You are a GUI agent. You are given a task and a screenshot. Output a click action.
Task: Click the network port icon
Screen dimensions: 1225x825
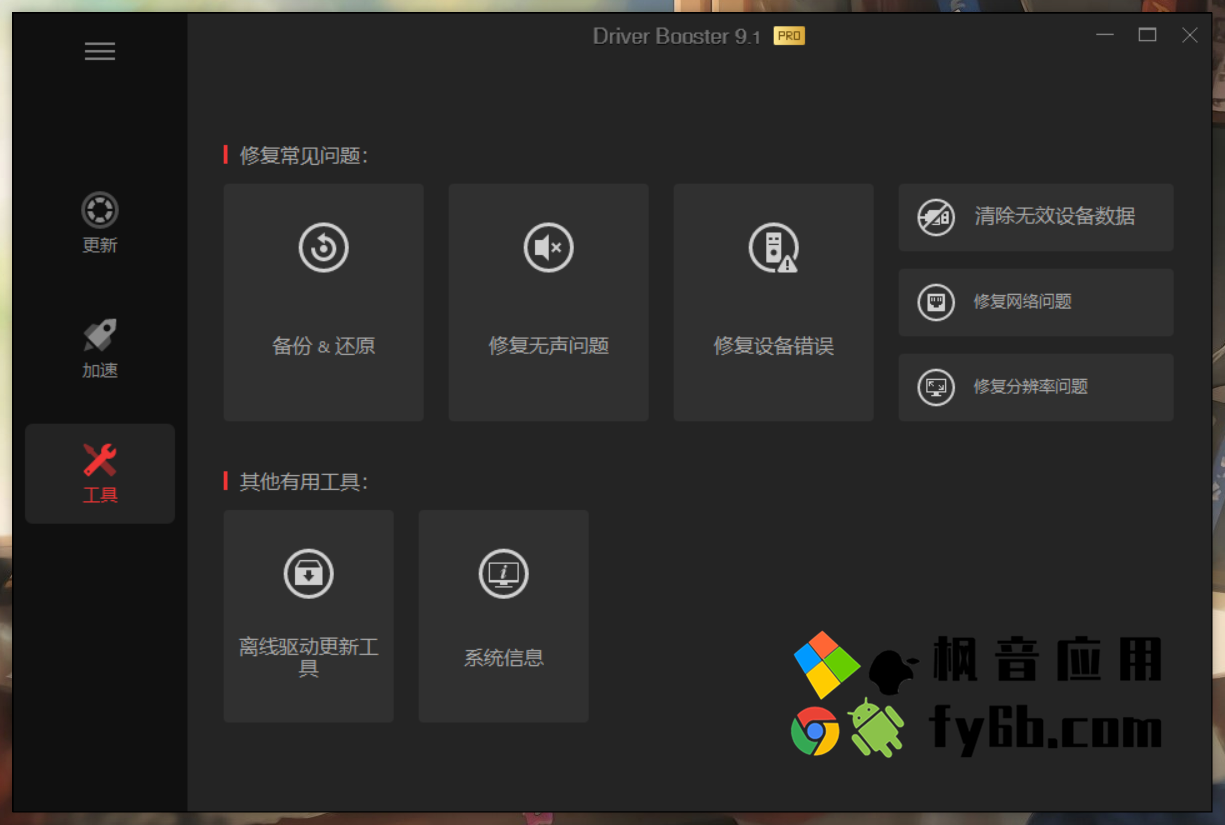tap(936, 302)
